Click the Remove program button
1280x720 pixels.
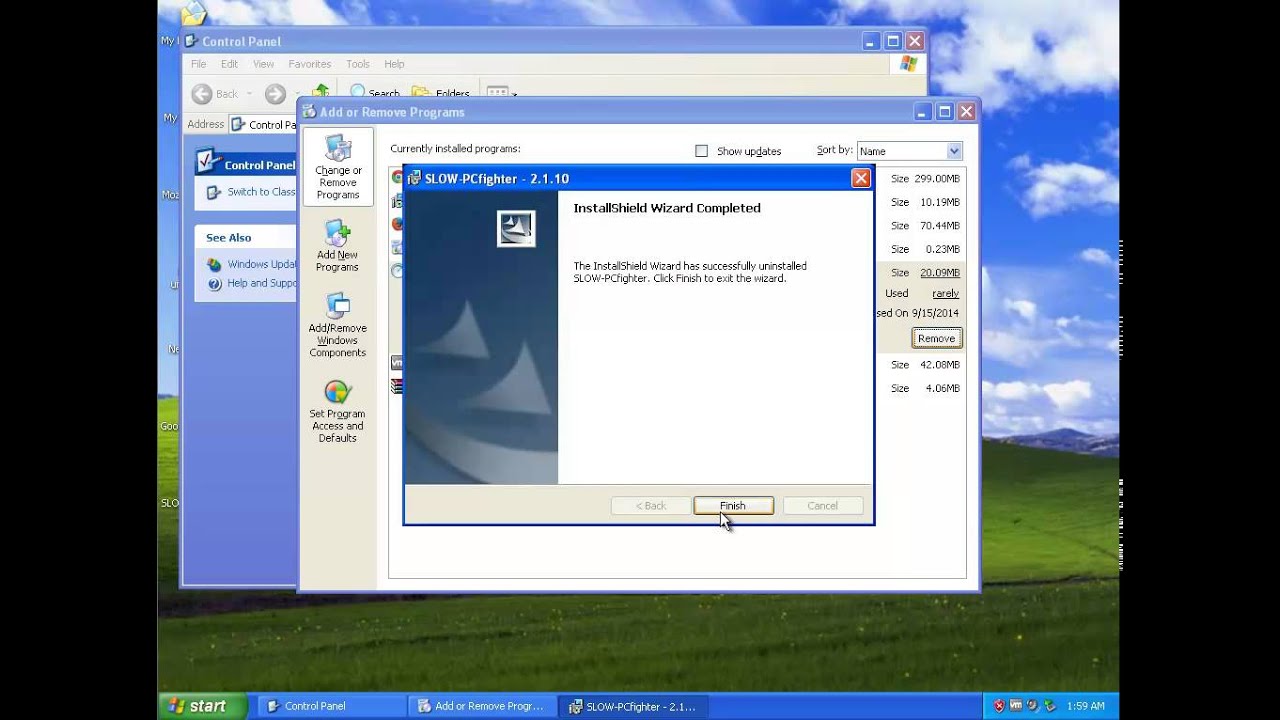[937, 338]
